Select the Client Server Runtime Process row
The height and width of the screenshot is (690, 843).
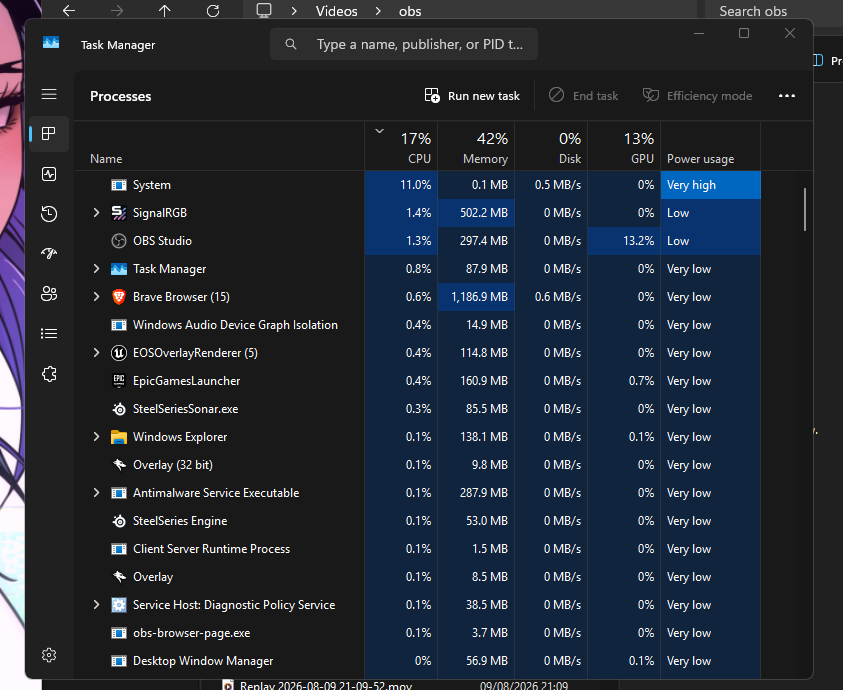click(x=418, y=549)
